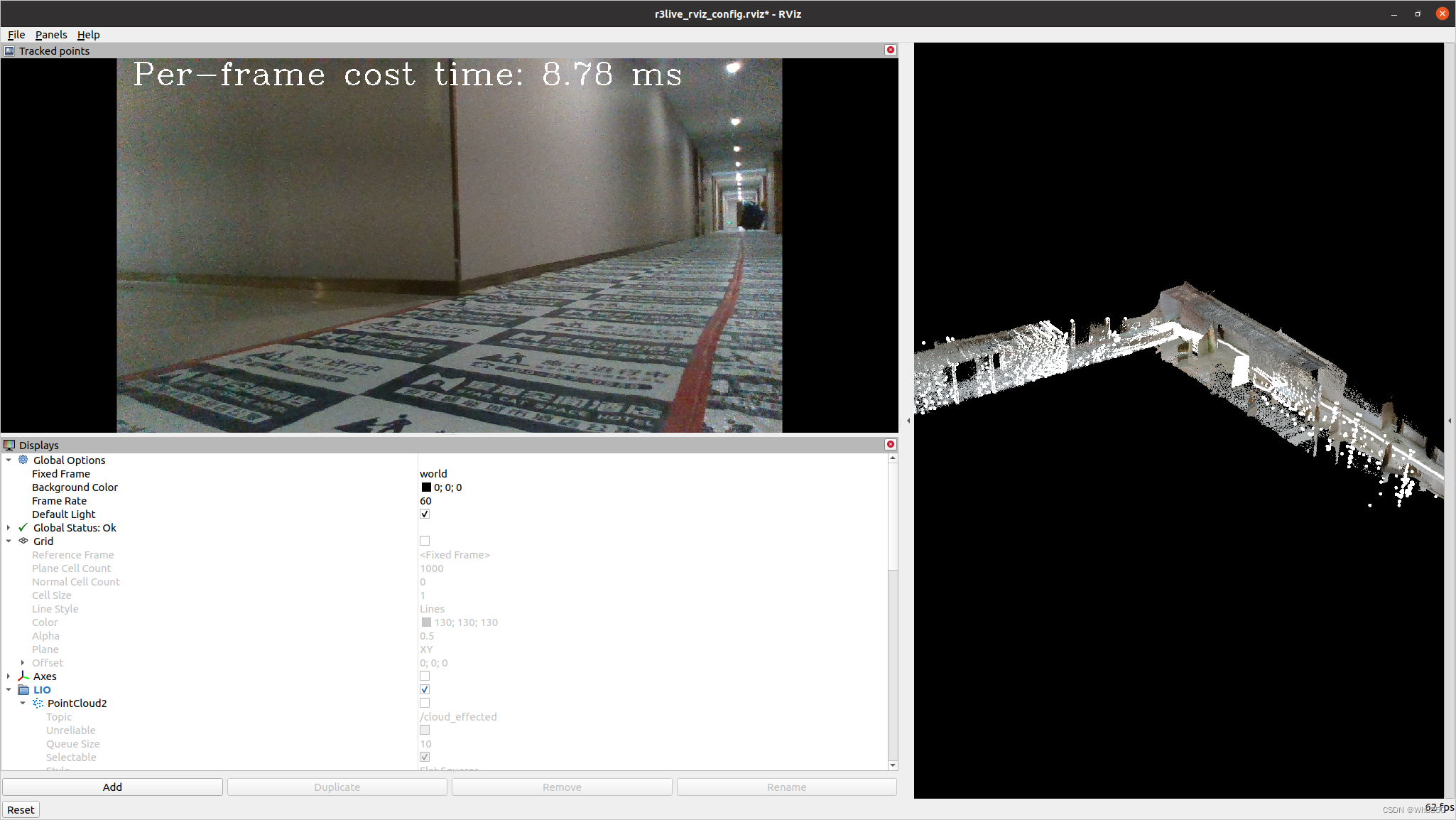Click the Tracked points panel icon
1456x820 pixels.
click(9, 50)
